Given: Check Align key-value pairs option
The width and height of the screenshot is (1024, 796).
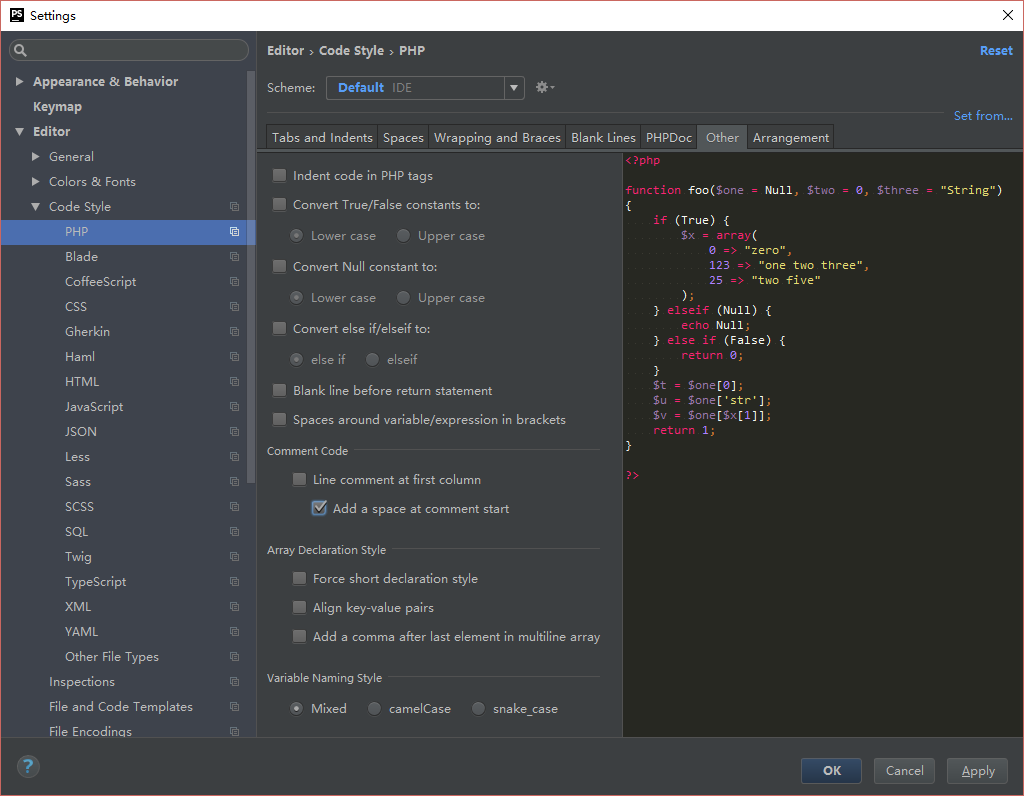Looking at the screenshot, I should coord(299,607).
